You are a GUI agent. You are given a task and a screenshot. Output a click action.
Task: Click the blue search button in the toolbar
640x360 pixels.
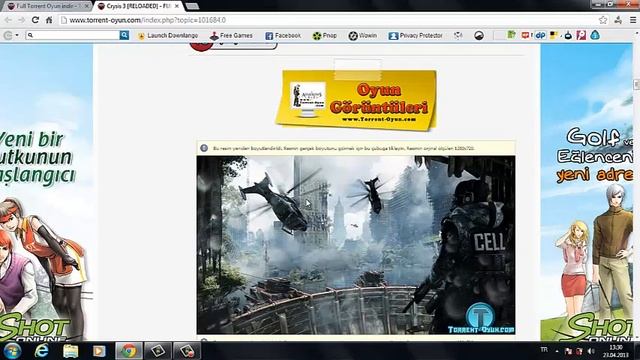tap(124, 36)
